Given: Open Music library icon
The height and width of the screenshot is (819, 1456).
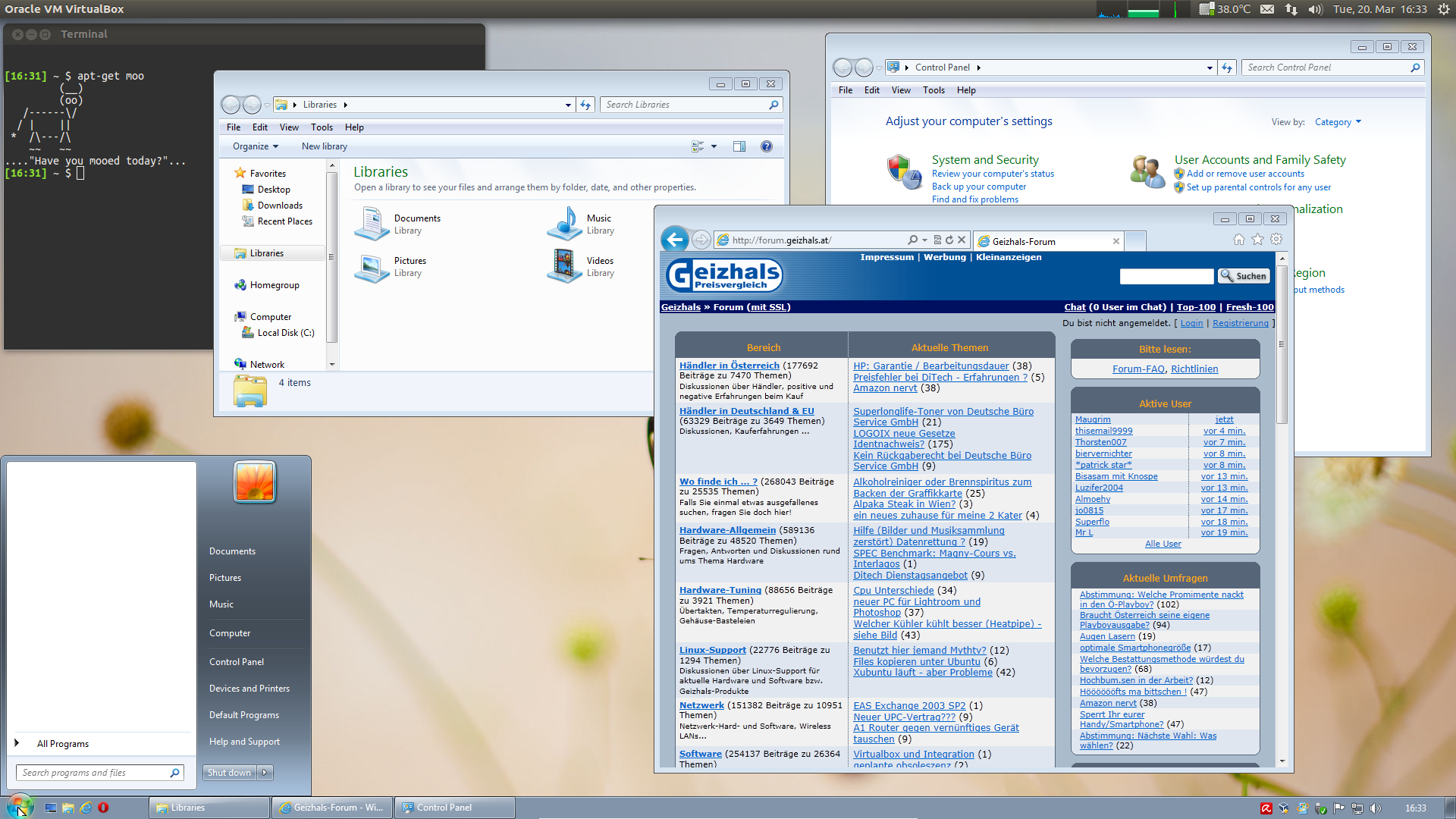Looking at the screenshot, I should [564, 224].
